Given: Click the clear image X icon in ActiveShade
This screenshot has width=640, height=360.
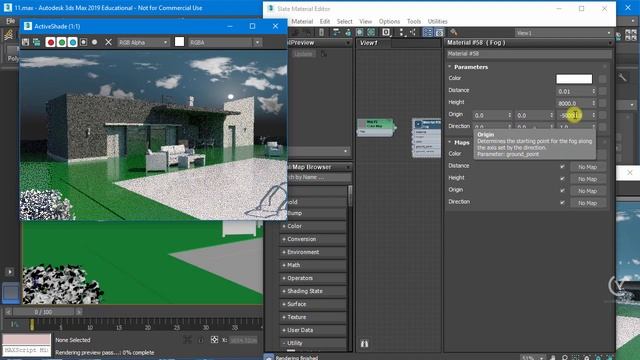Looking at the screenshot, I should pyautogui.click(x=108, y=42).
